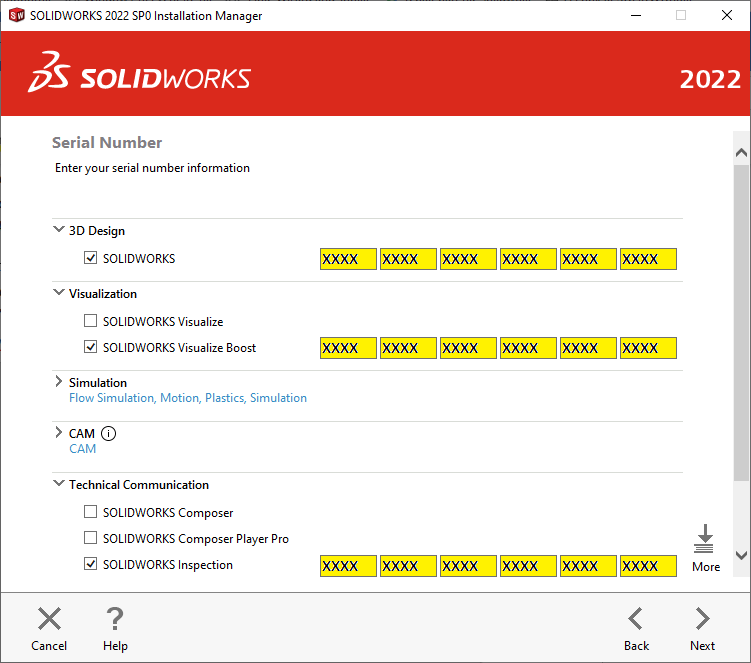The width and height of the screenshot is (751, 663).
Task: Open Help with the question mark icon
Action: click(115, 619)
